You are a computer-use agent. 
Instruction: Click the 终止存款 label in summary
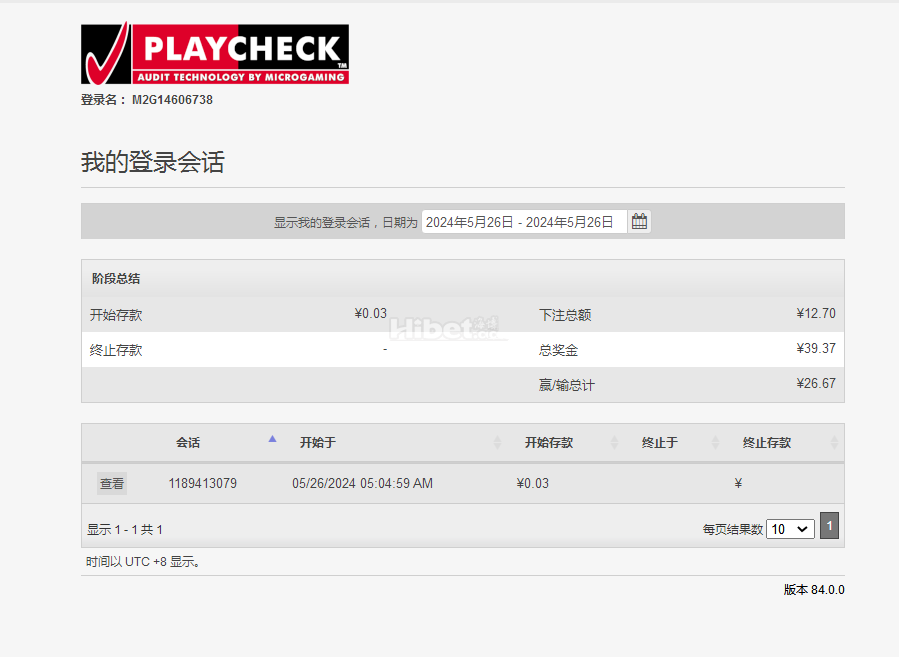[116, 350]
